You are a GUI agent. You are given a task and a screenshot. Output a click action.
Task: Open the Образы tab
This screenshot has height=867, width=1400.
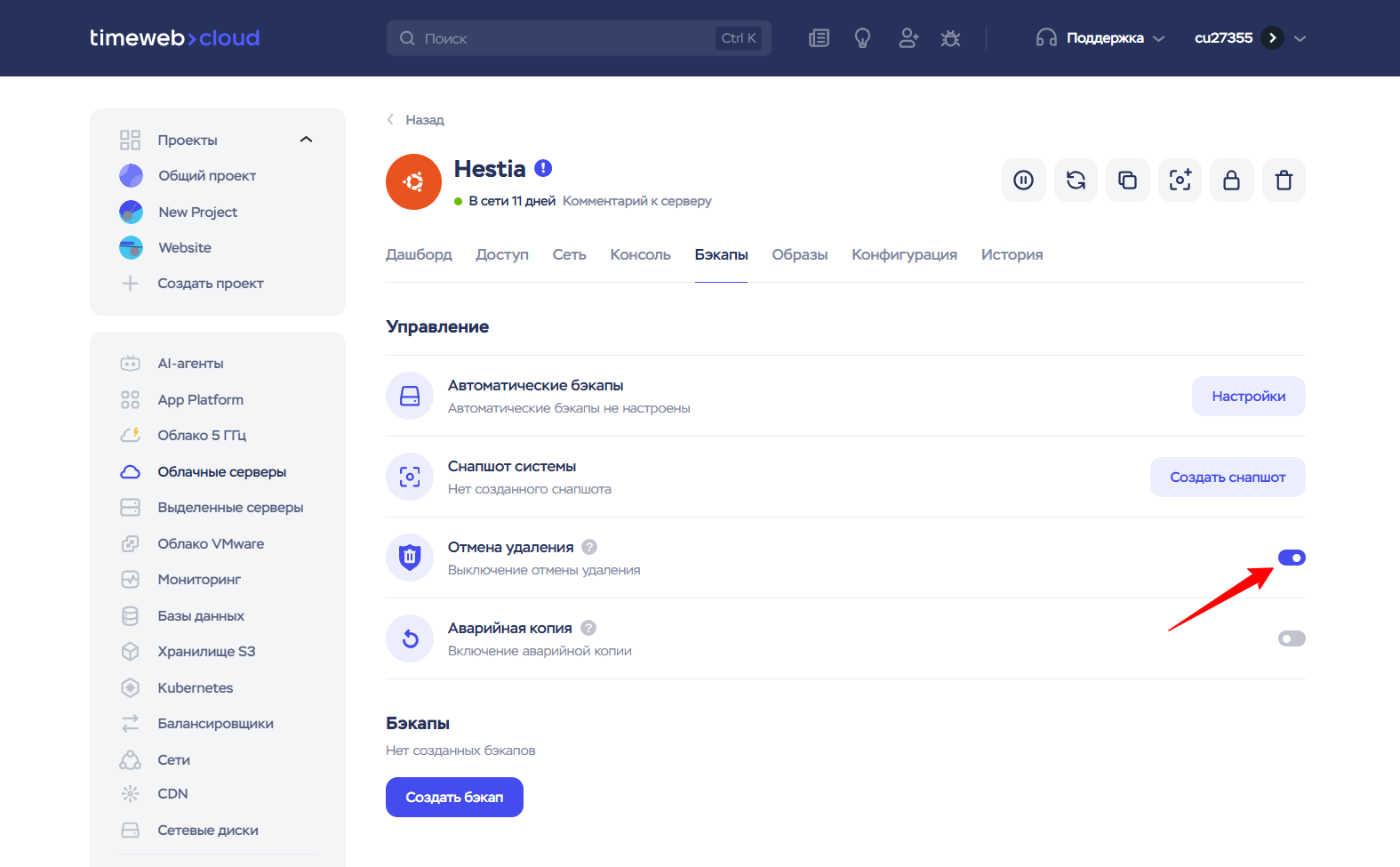(x=800, y=254)
